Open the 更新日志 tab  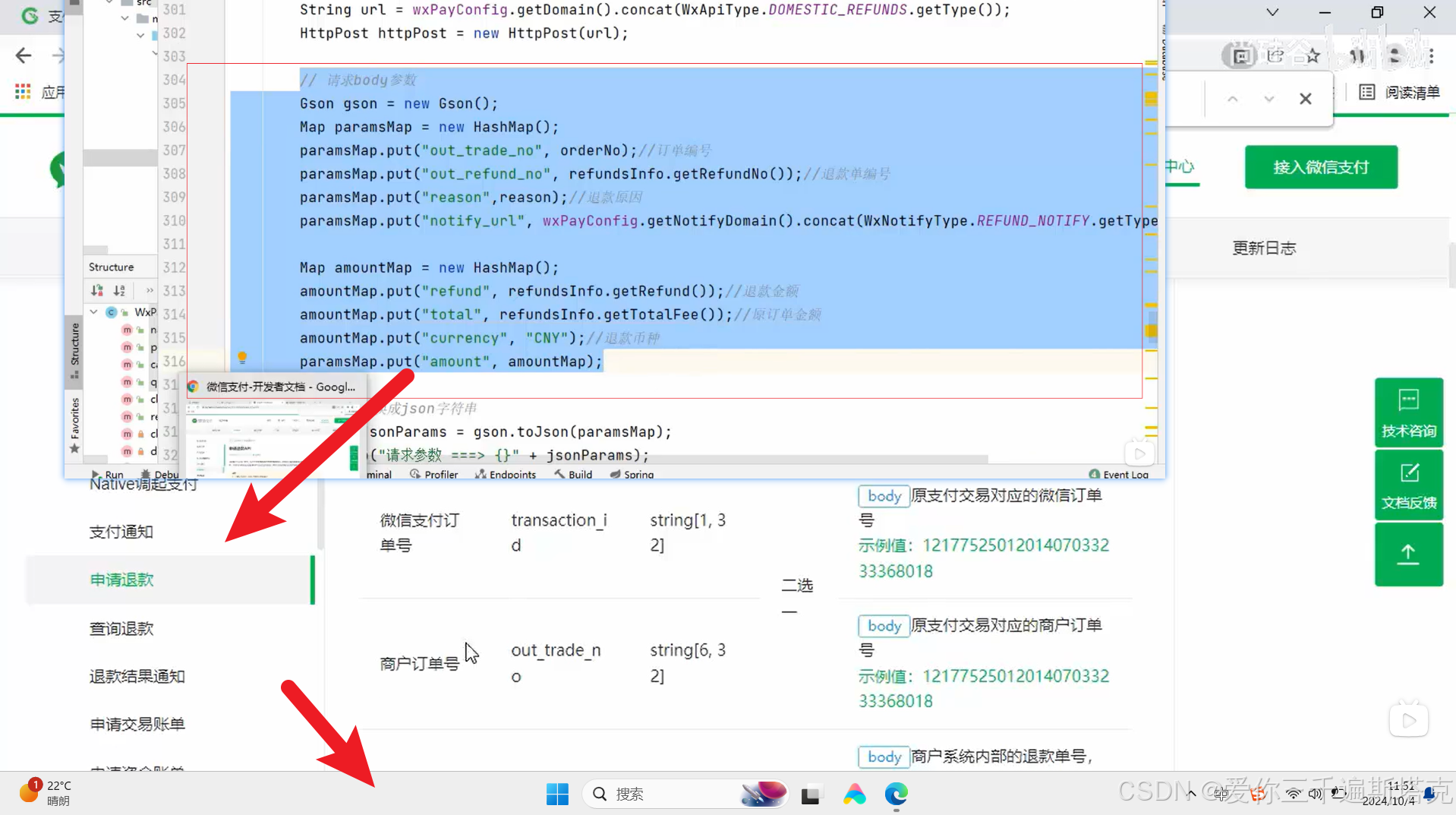(1264, 248)
